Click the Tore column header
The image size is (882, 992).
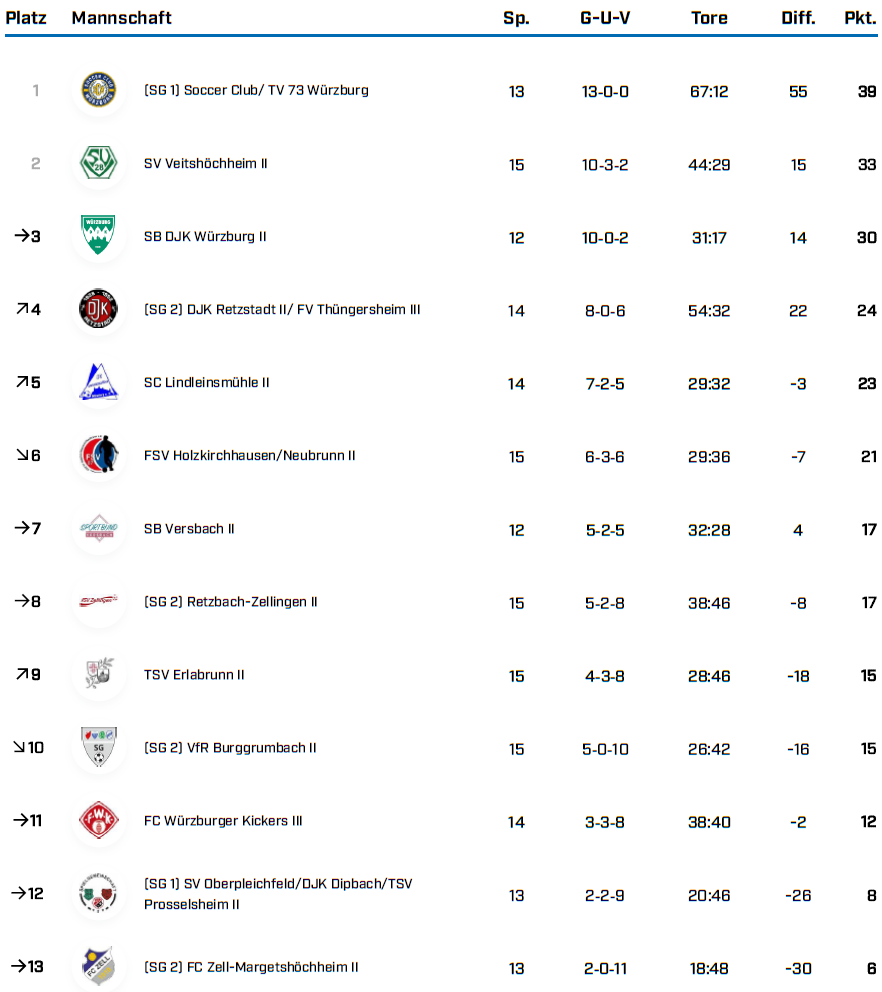coord(709,18)
